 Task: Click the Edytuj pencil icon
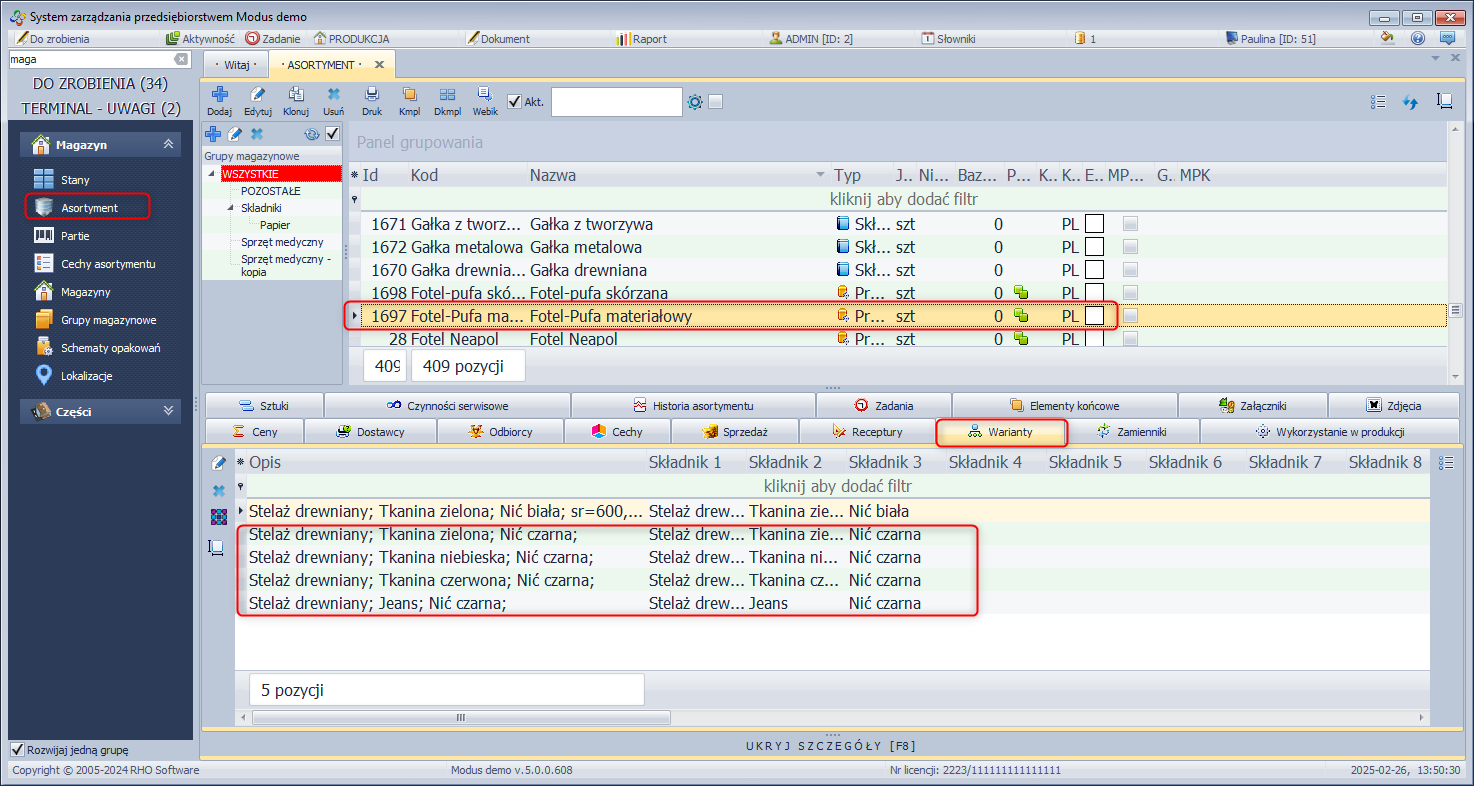pos(257,96)
